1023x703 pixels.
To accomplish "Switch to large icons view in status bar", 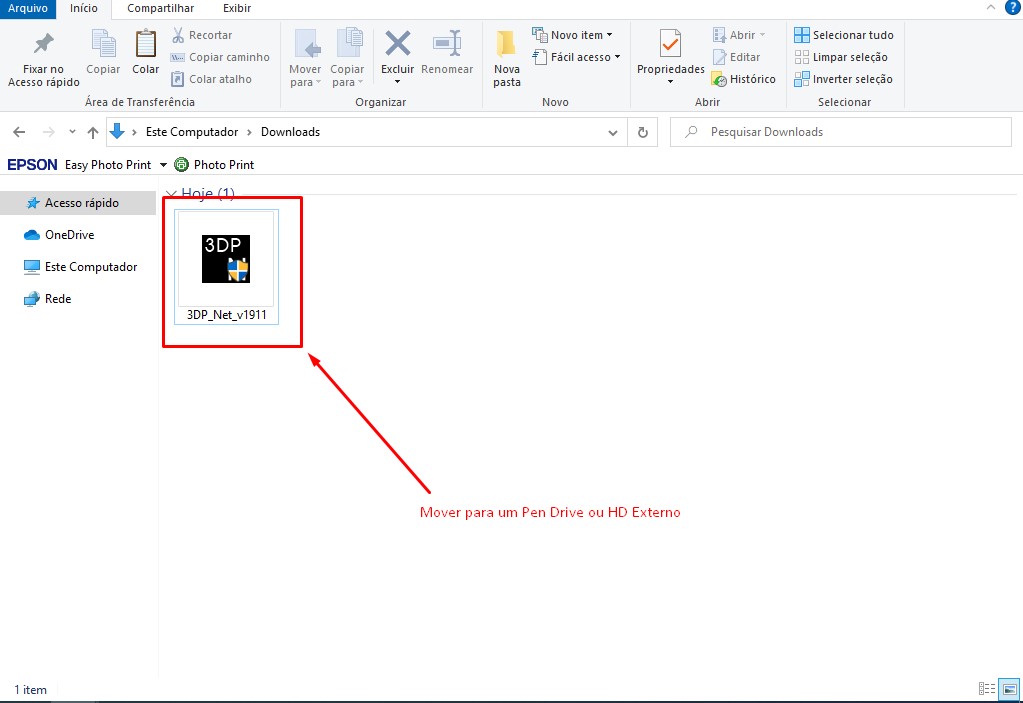I will pyautogui.click(x=1009, y=689).
